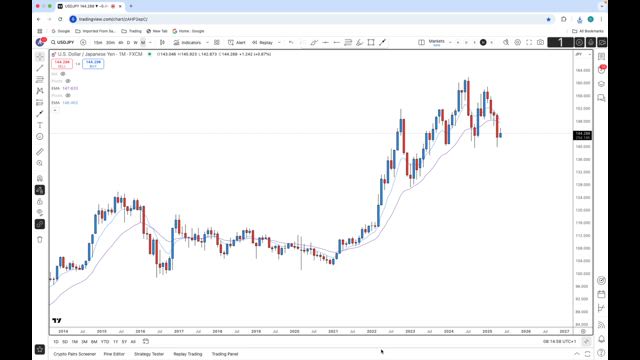Click the blue BUY price button
Screen dimensions: 640x360
[93, 64]
